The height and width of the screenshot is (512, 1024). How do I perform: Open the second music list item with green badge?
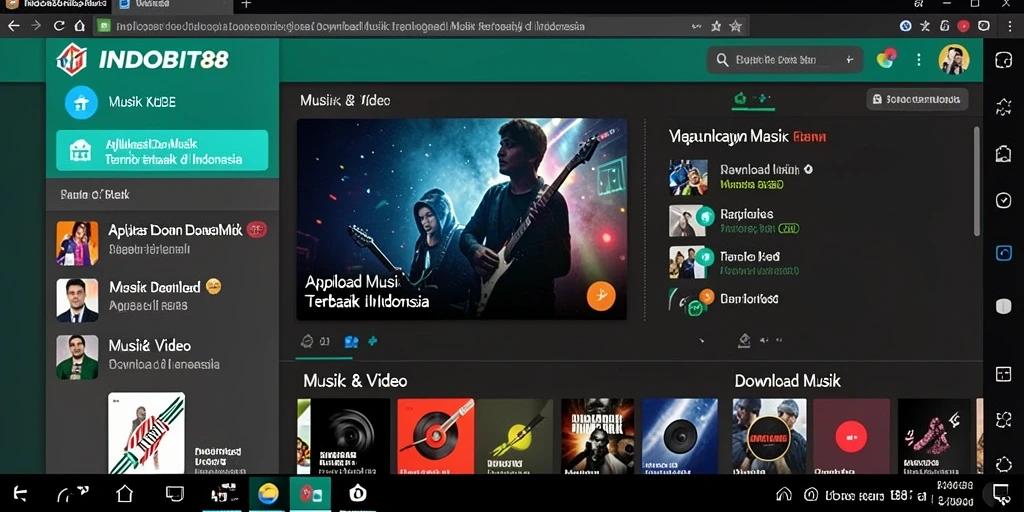735,221
